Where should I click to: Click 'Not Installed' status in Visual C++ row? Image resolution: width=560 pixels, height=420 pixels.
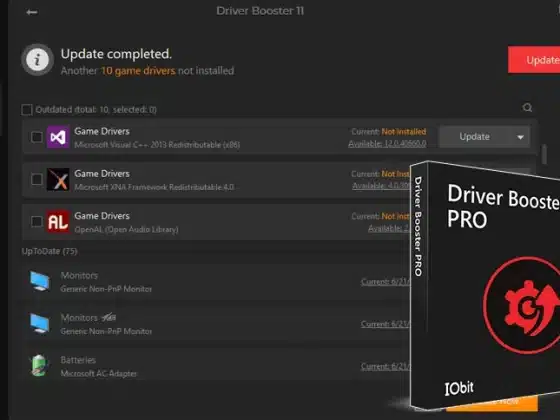coord(404,132)
